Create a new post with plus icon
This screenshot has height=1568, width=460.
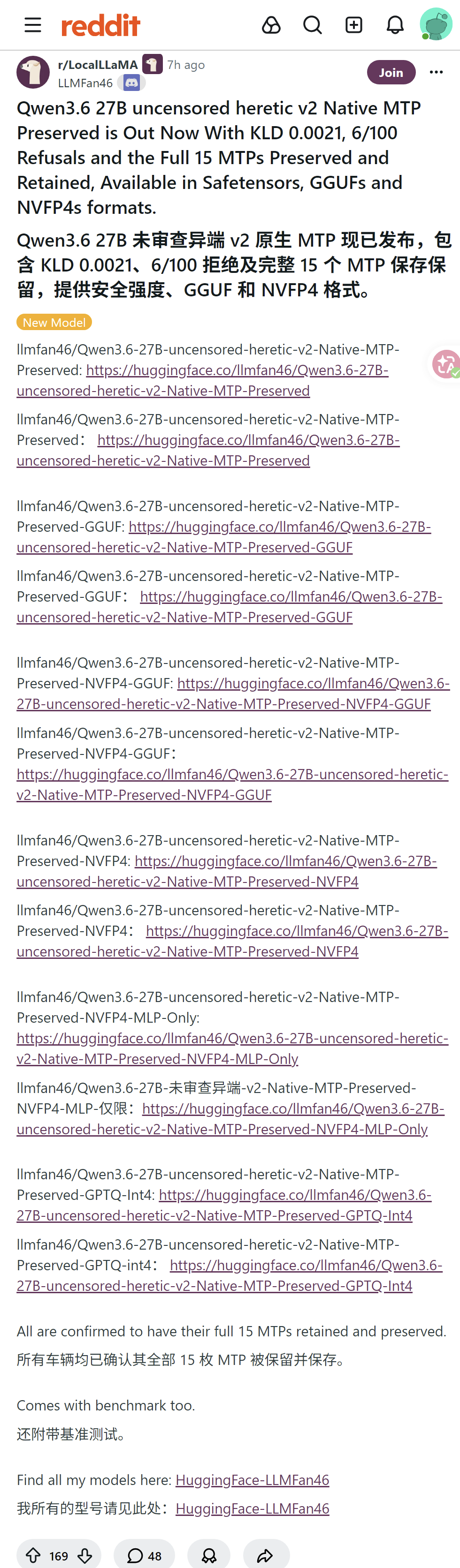354,25
